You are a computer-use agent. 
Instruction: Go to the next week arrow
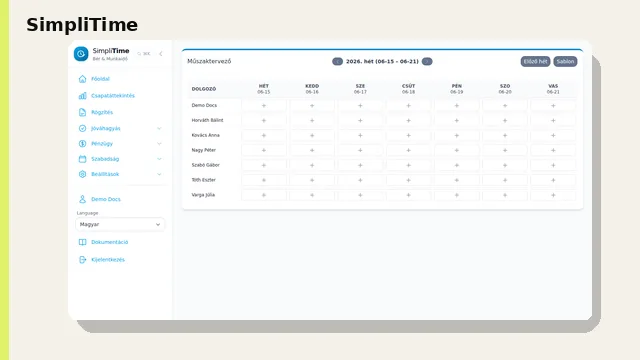427,61
